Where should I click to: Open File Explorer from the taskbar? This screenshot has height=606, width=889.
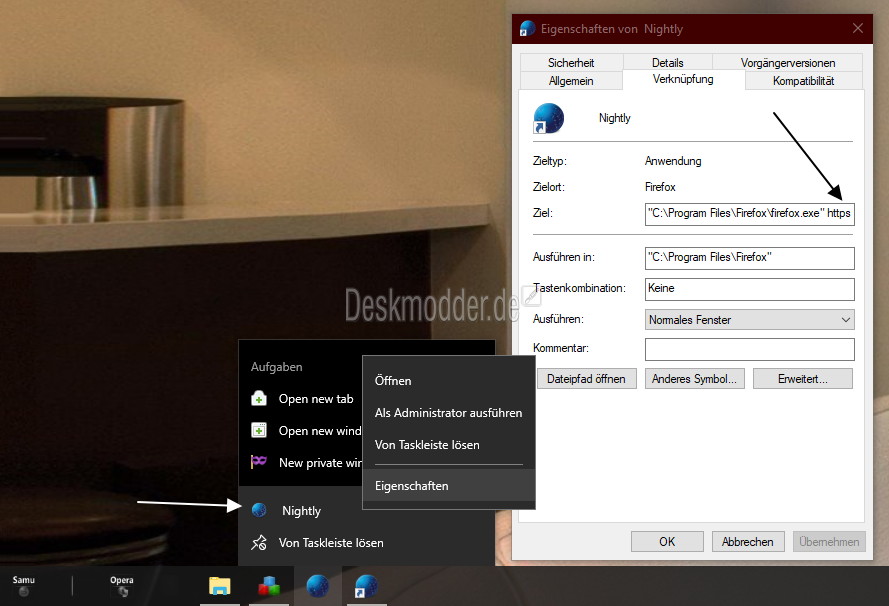pyautogui.click(x=219, y=586)
